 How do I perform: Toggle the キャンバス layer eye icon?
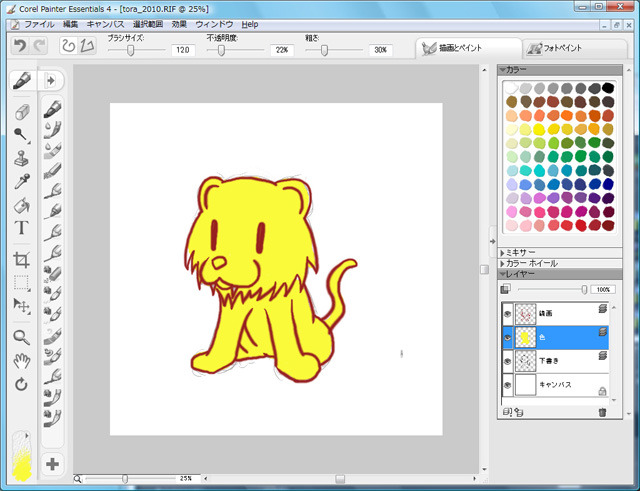click(x=507, y=384)
